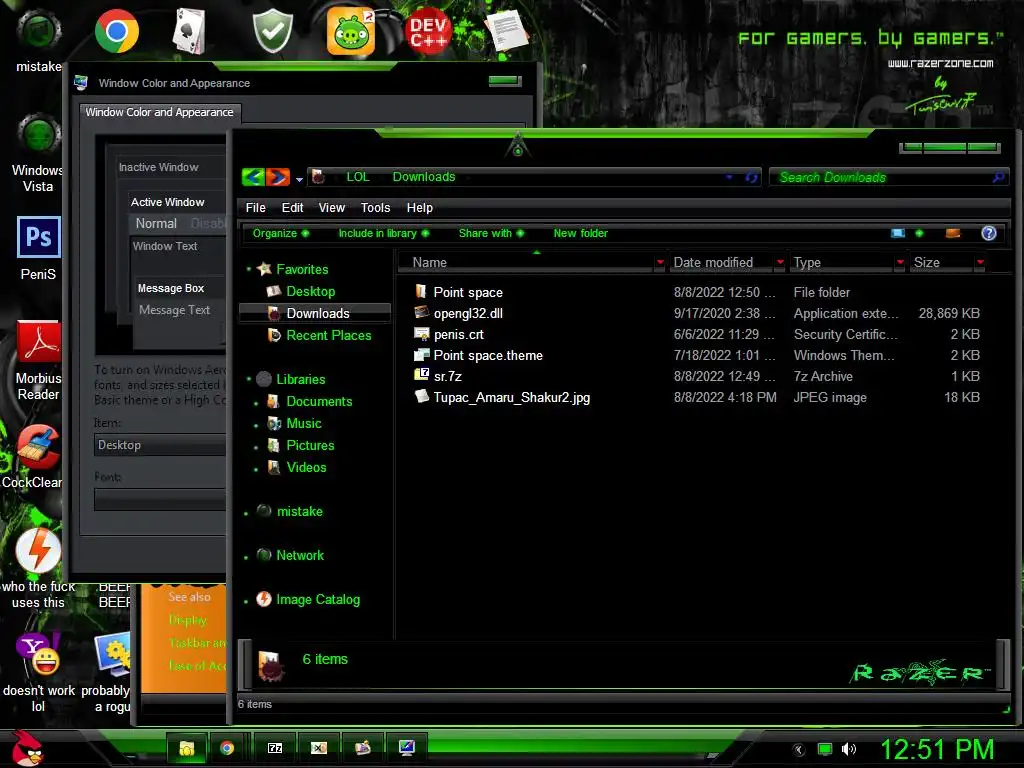Open the Morbius Reader PDF desktop icon
The image size is (1024, 768).
[39, 341]
